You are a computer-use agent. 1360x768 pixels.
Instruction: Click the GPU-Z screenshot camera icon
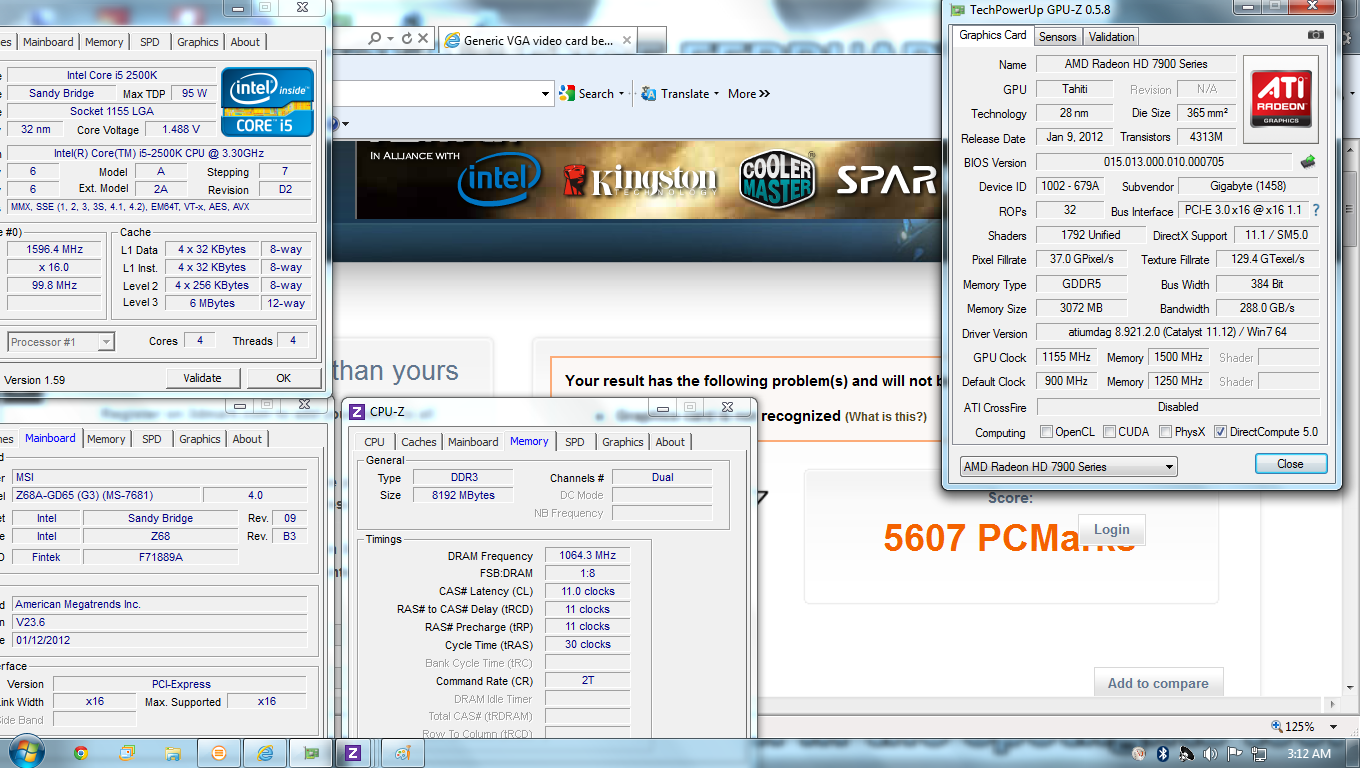(1316, 35)
